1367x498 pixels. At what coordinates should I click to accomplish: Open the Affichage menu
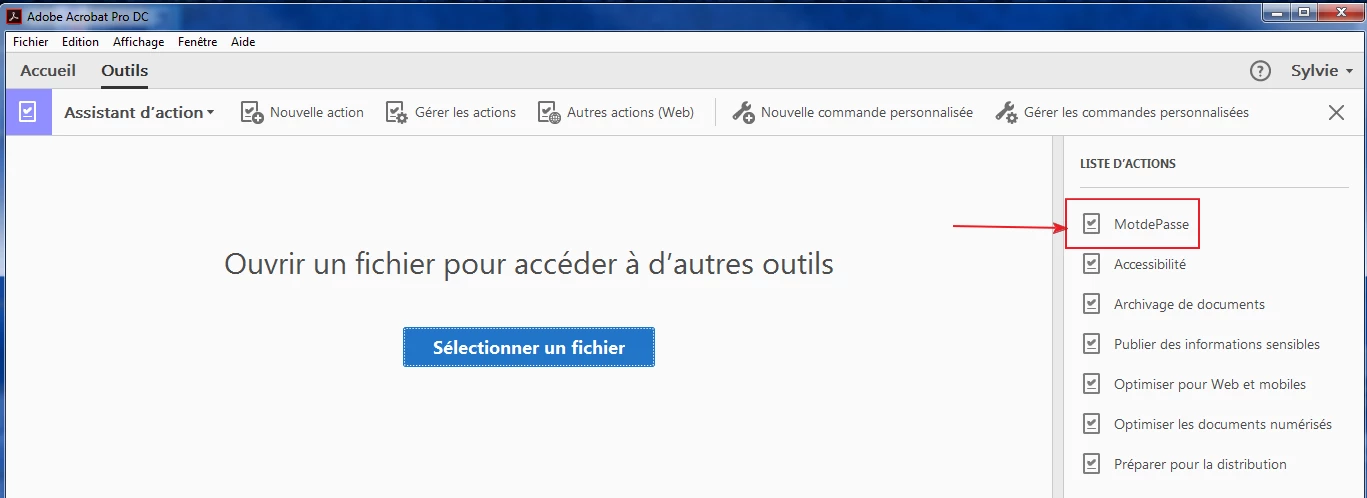[139, 42]
